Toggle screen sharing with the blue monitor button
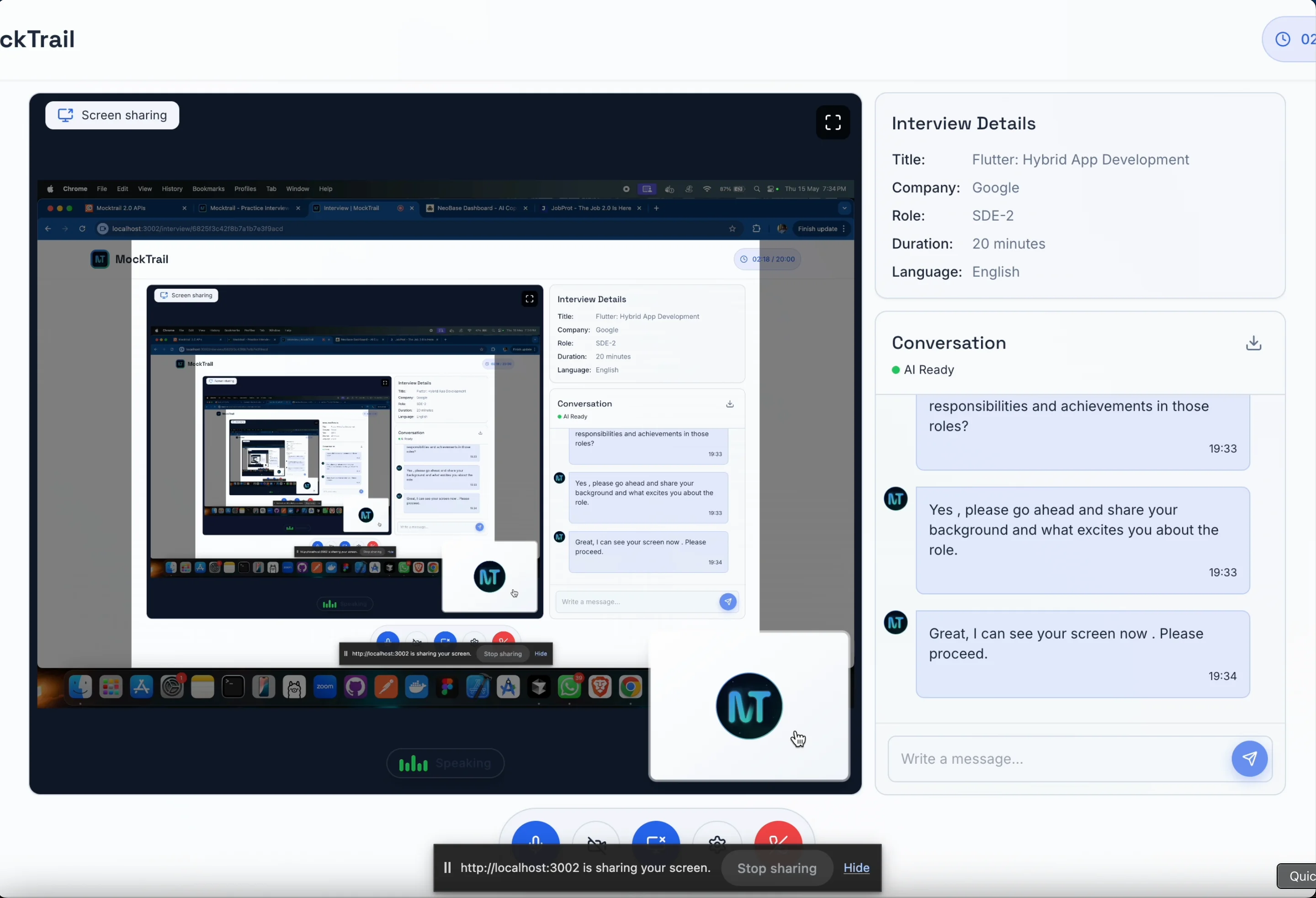The image size is (1316, 898). click(x=656, y=835)
